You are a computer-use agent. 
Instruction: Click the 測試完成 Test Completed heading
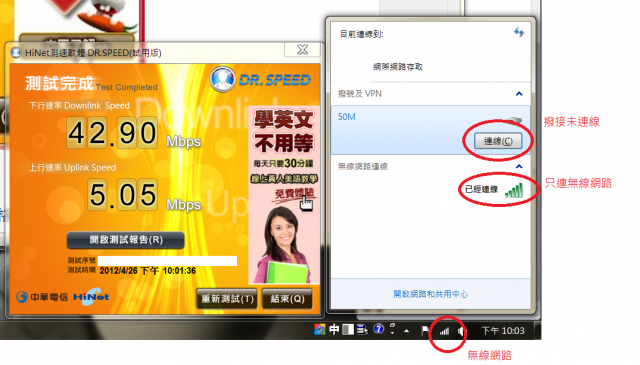point(91,84)
